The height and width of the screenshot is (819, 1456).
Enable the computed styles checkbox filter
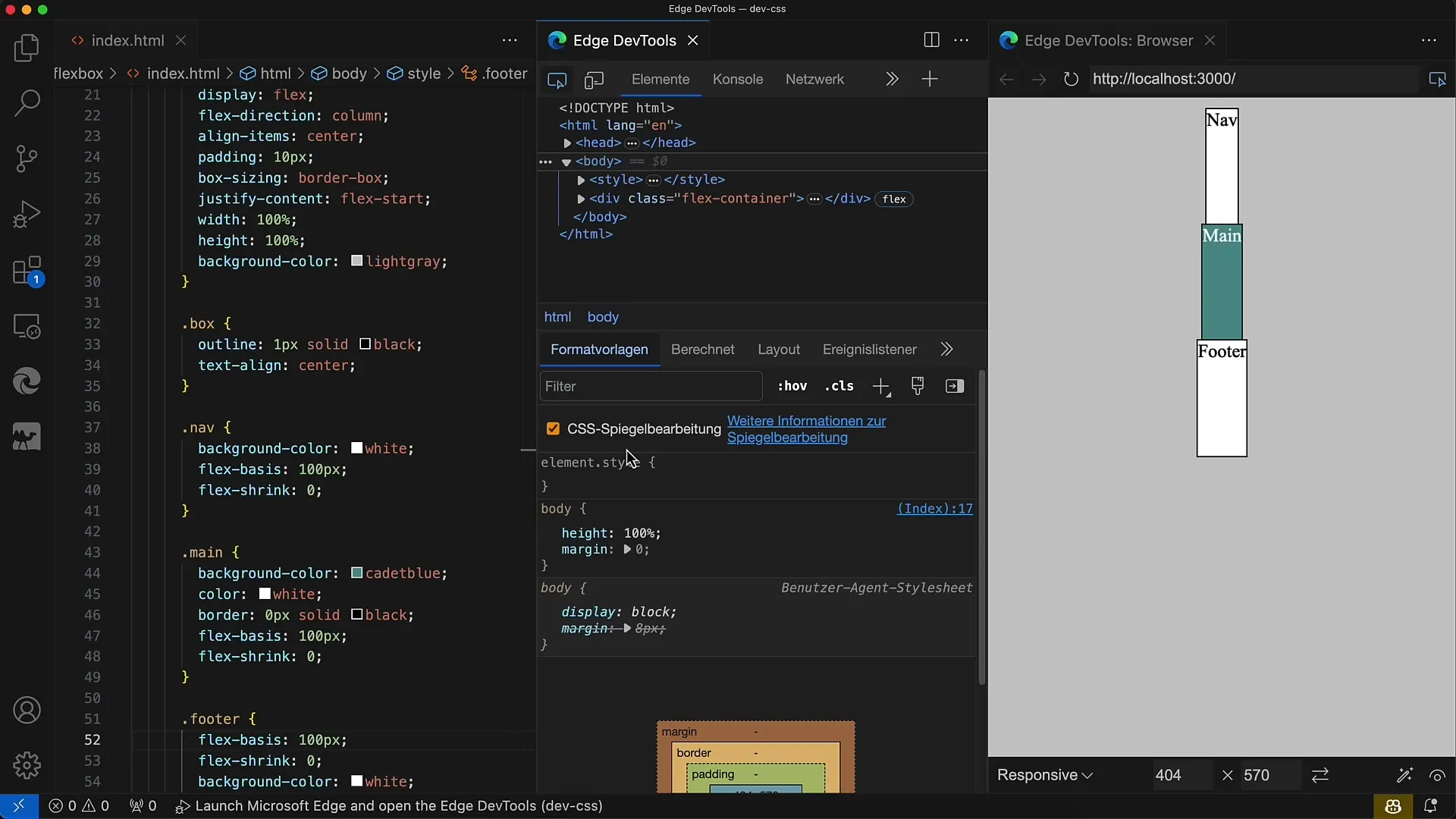tap(955, 386)
